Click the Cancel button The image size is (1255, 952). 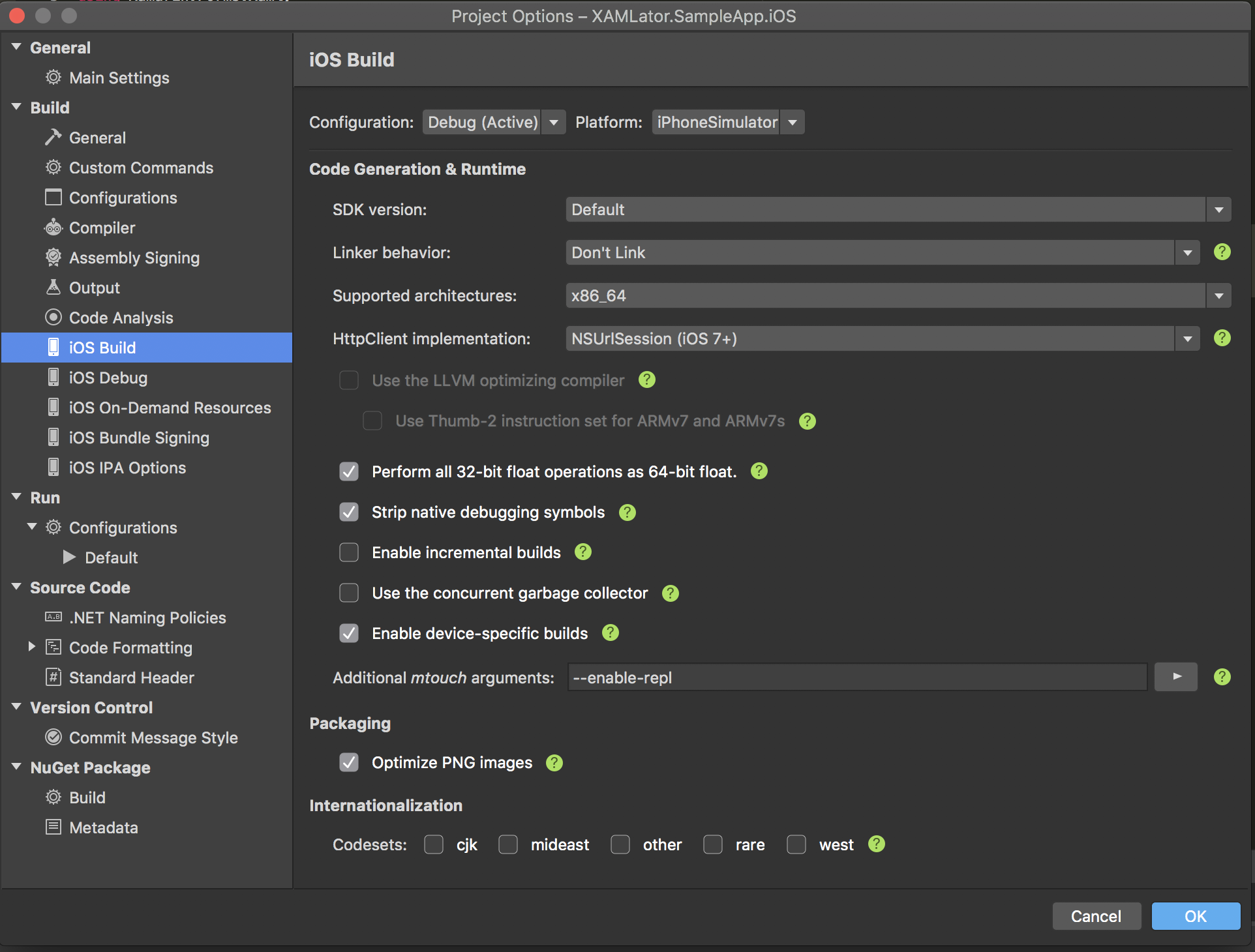(x=1096, y=916)
